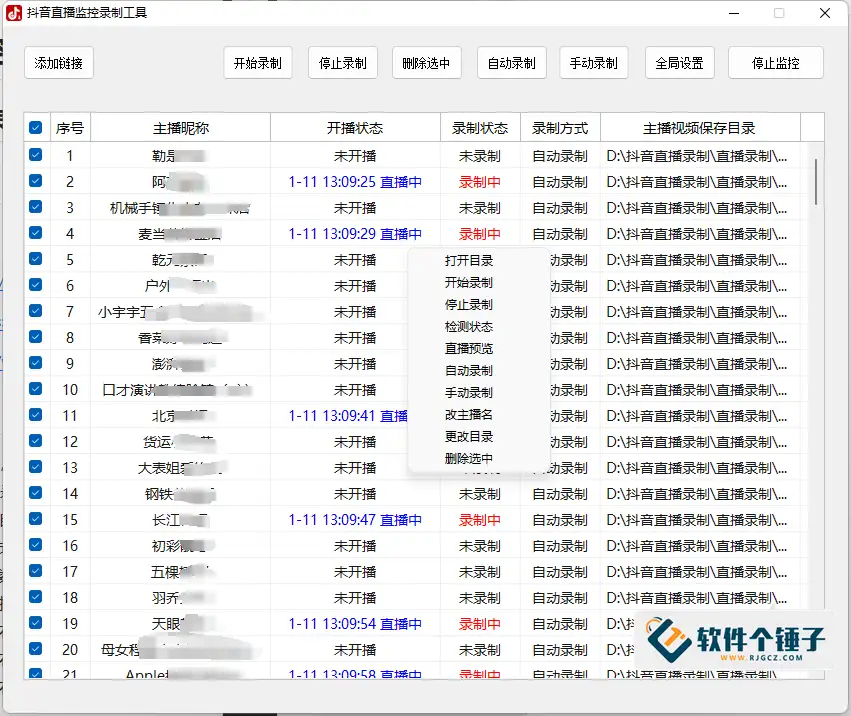Click the red 录制中 cell in row 2
This screenshot has height=716, width=851.
point(480,182)
